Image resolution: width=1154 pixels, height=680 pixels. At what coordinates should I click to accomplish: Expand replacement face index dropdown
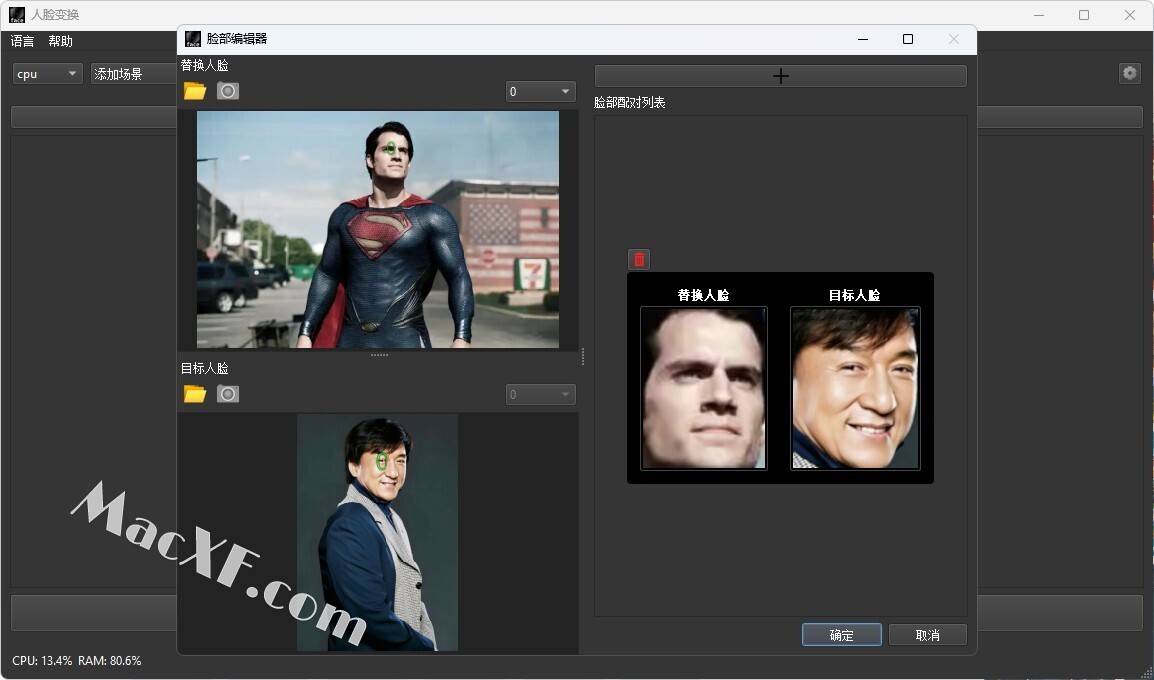click(540, 92)
